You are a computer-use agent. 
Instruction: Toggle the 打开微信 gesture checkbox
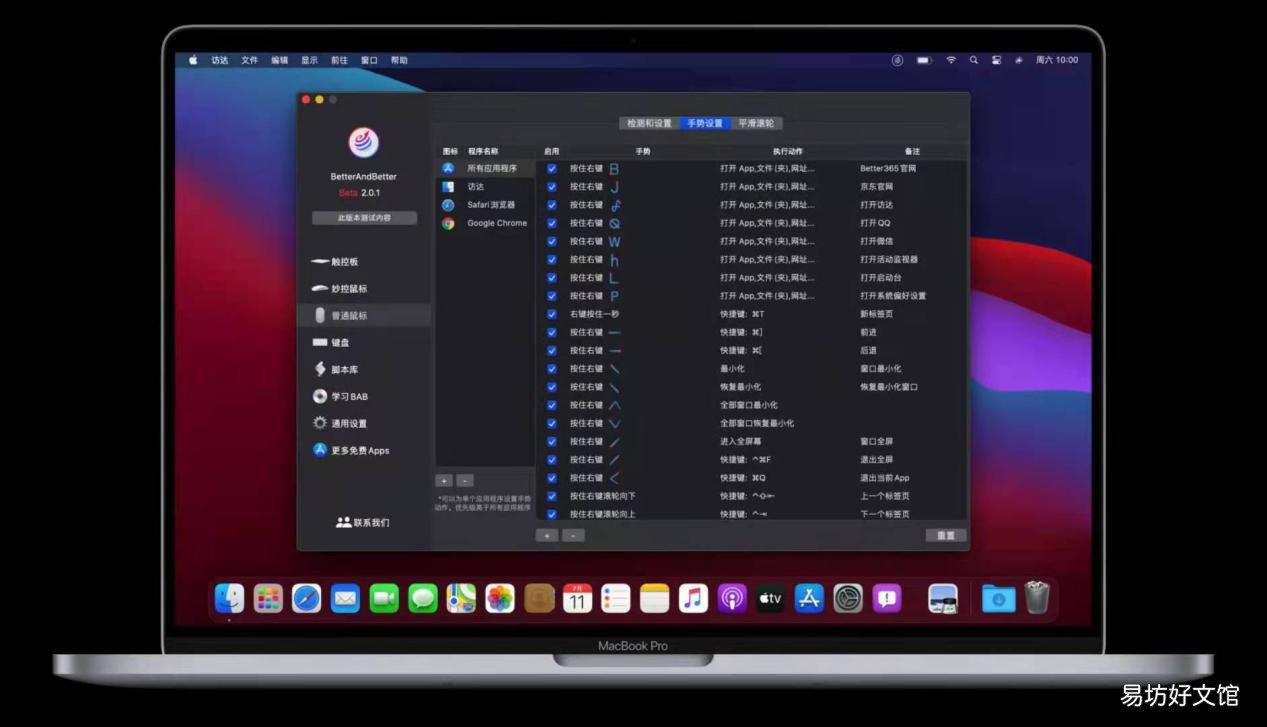[551, 242]
